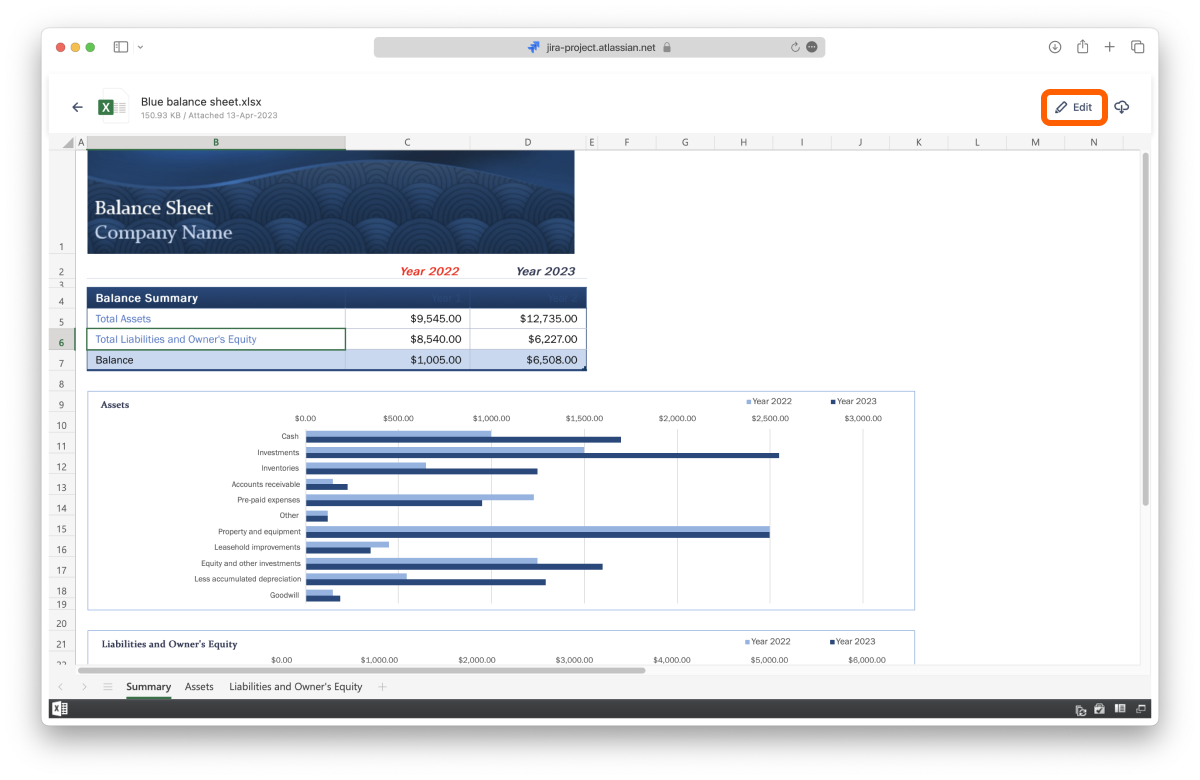
Task: Show tab overview icon
Action: [1138, 47]
